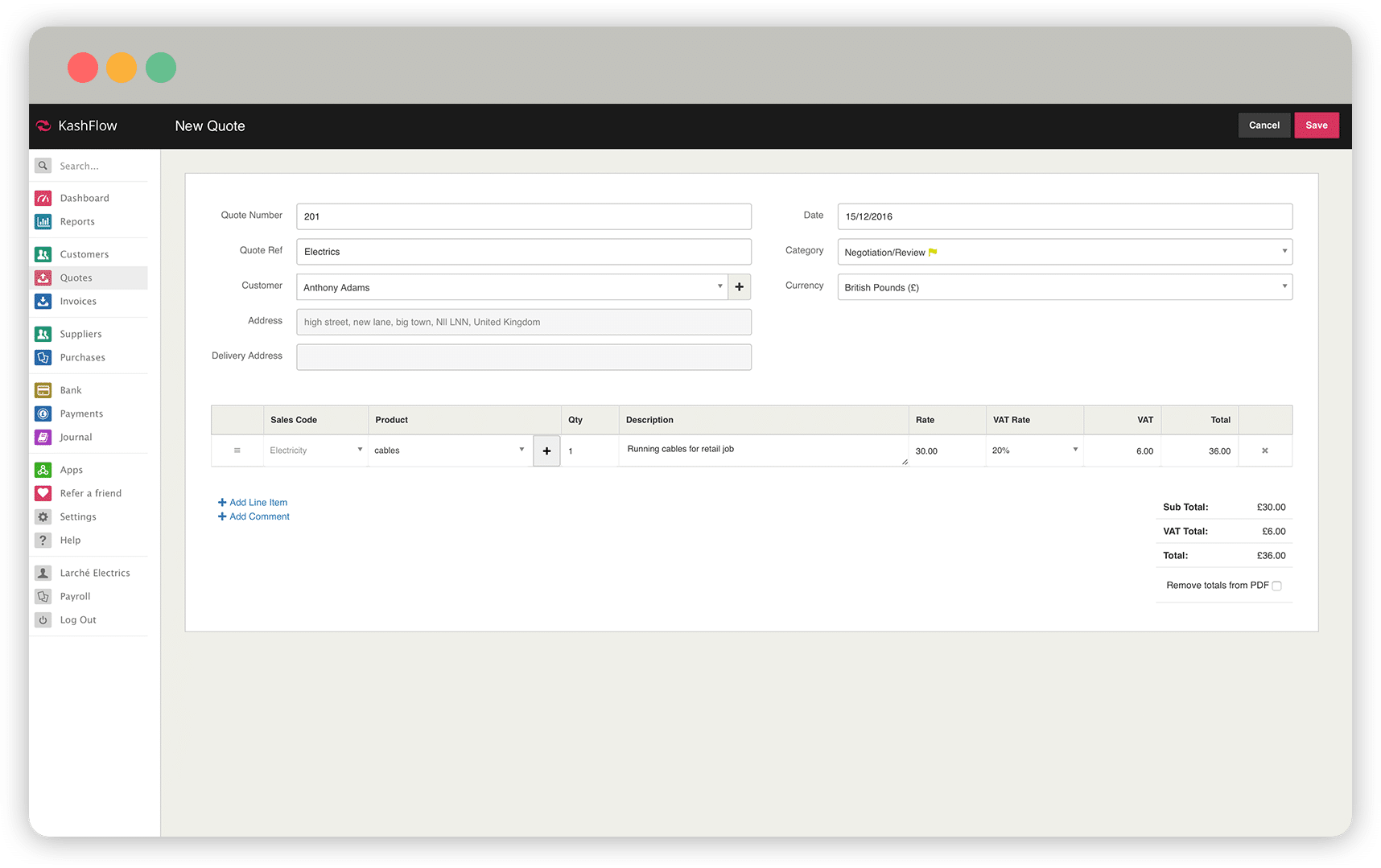This screenshot has width=1381, height=868.
Task: Click plus icon to add new customer
Action: [x=739, y=287]
